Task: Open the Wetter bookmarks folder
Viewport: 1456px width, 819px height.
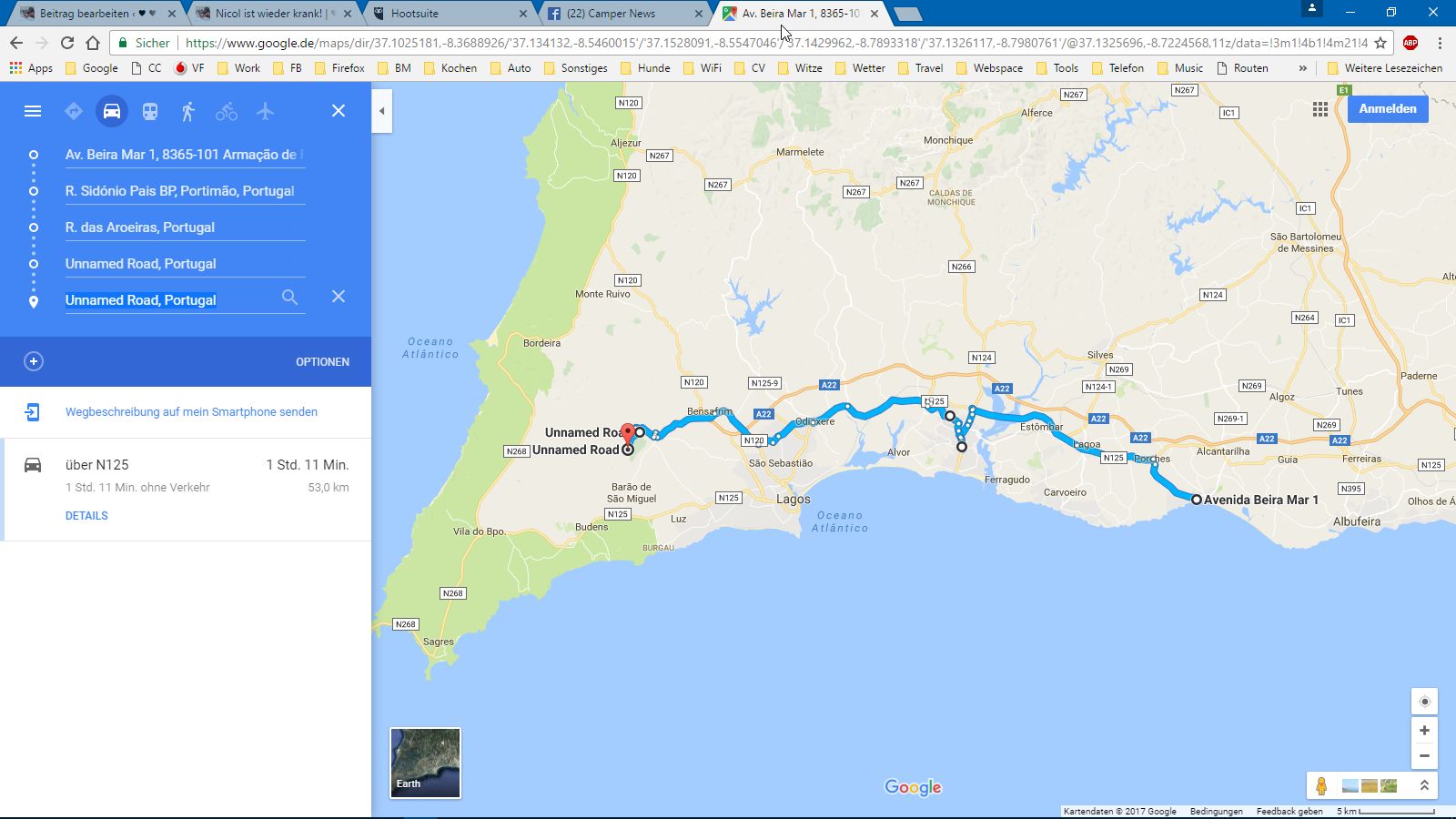Action: point(860,68)
